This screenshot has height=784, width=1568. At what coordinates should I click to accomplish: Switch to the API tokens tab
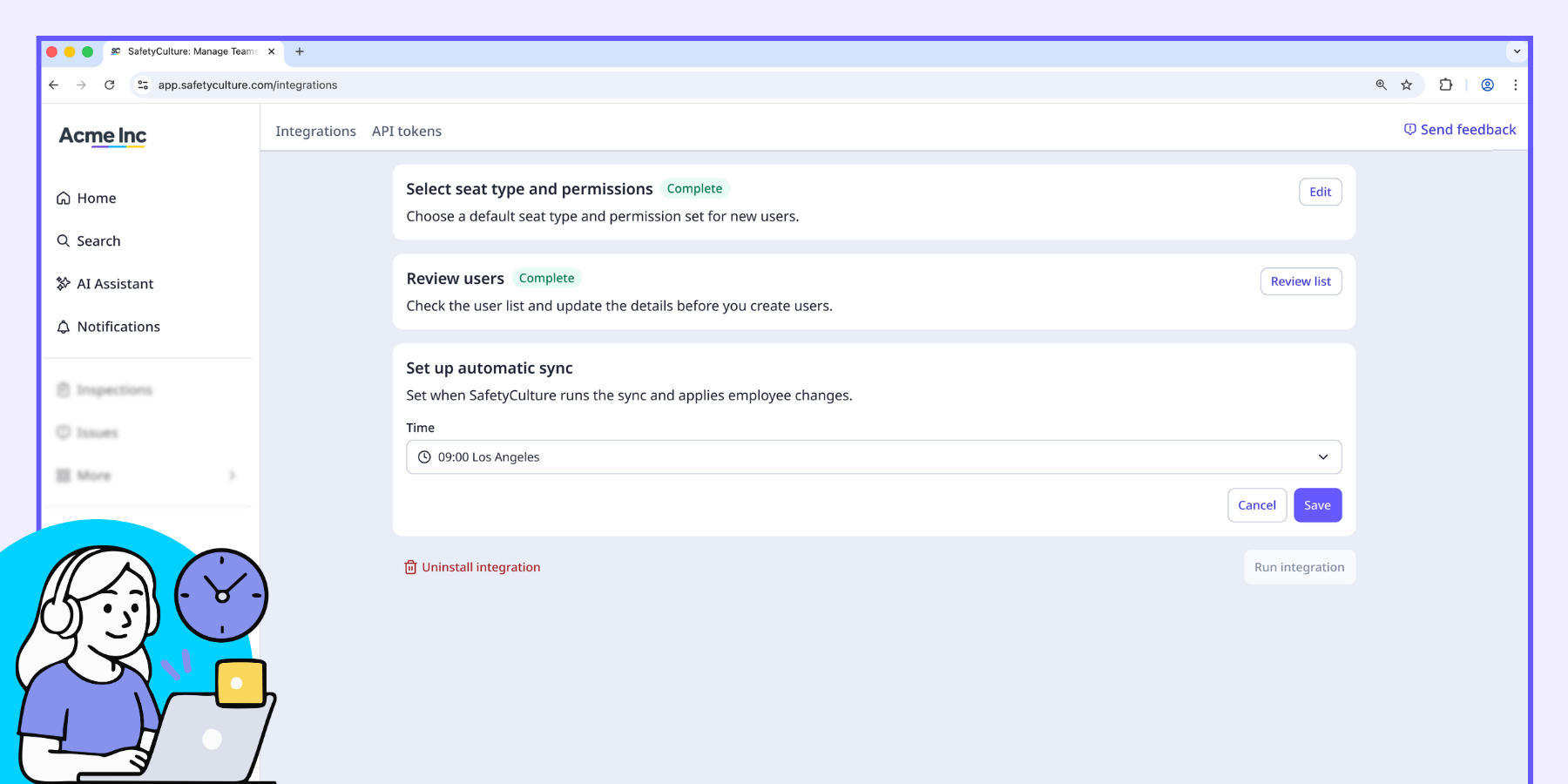click(407, 132)
